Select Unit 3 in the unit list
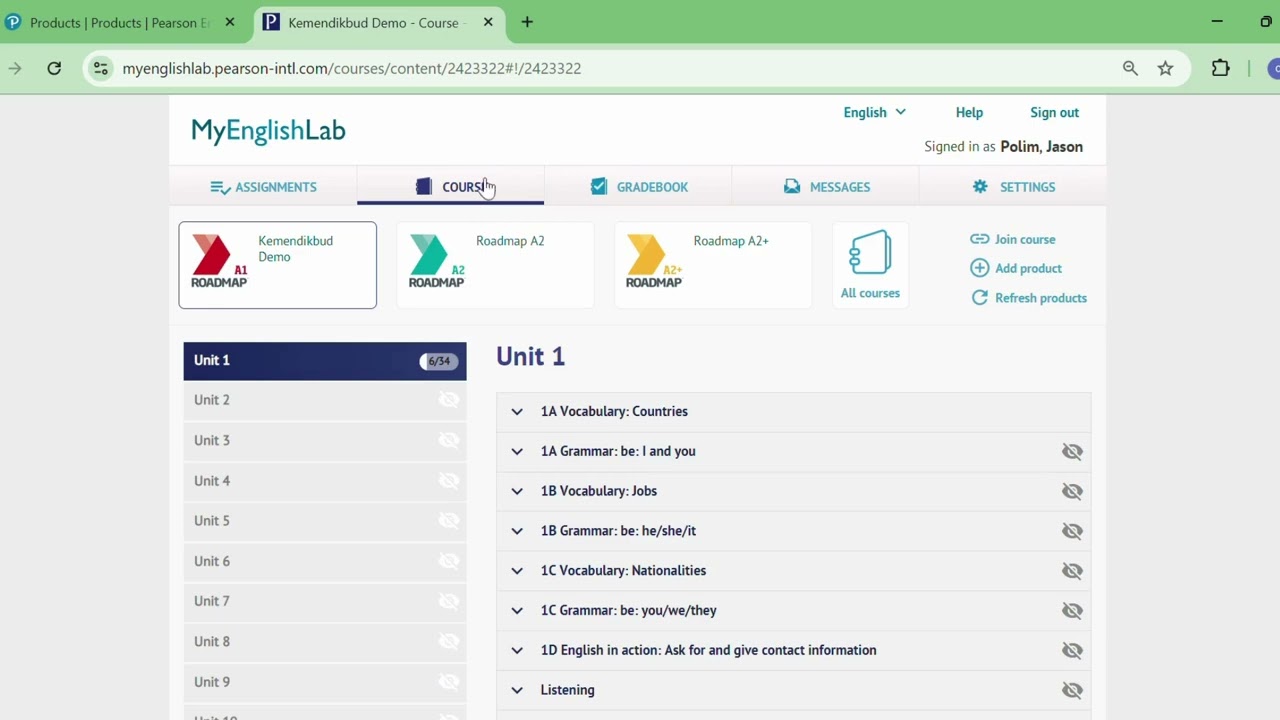 325,440
